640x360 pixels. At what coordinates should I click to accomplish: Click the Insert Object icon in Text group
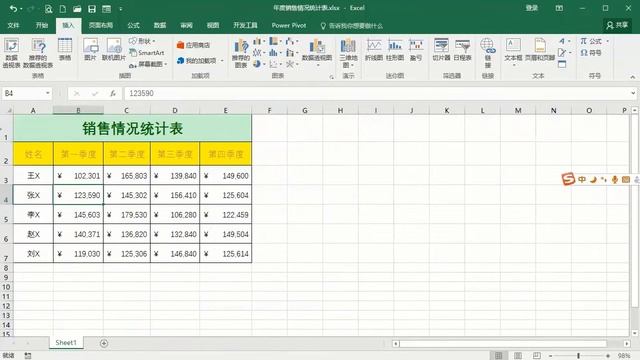[562, 64]
